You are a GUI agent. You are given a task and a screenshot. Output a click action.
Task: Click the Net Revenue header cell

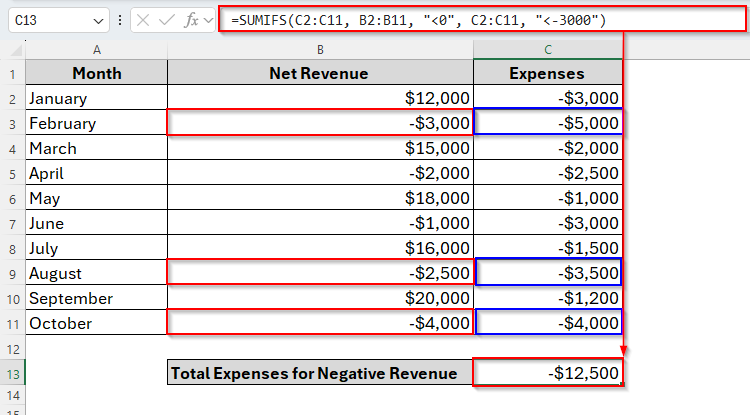(320, 73)
